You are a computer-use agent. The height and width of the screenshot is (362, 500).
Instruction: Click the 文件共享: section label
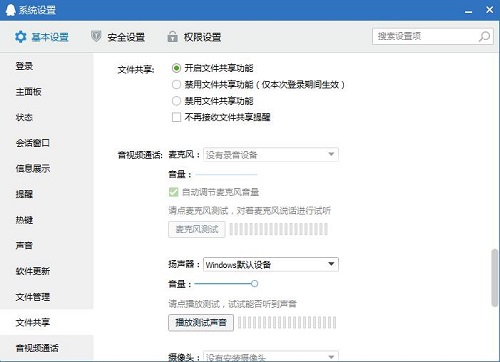coord(136,70)
